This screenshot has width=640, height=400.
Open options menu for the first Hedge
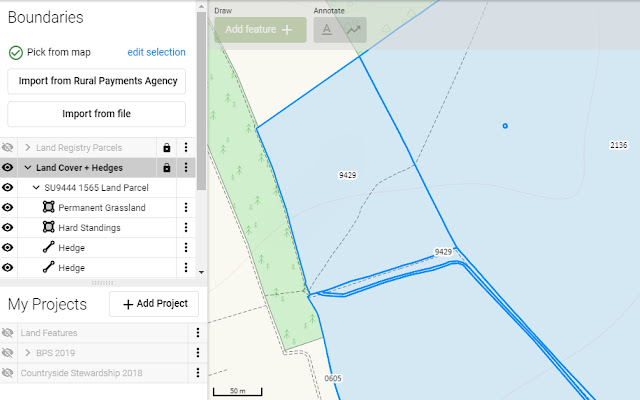[186, 247]
